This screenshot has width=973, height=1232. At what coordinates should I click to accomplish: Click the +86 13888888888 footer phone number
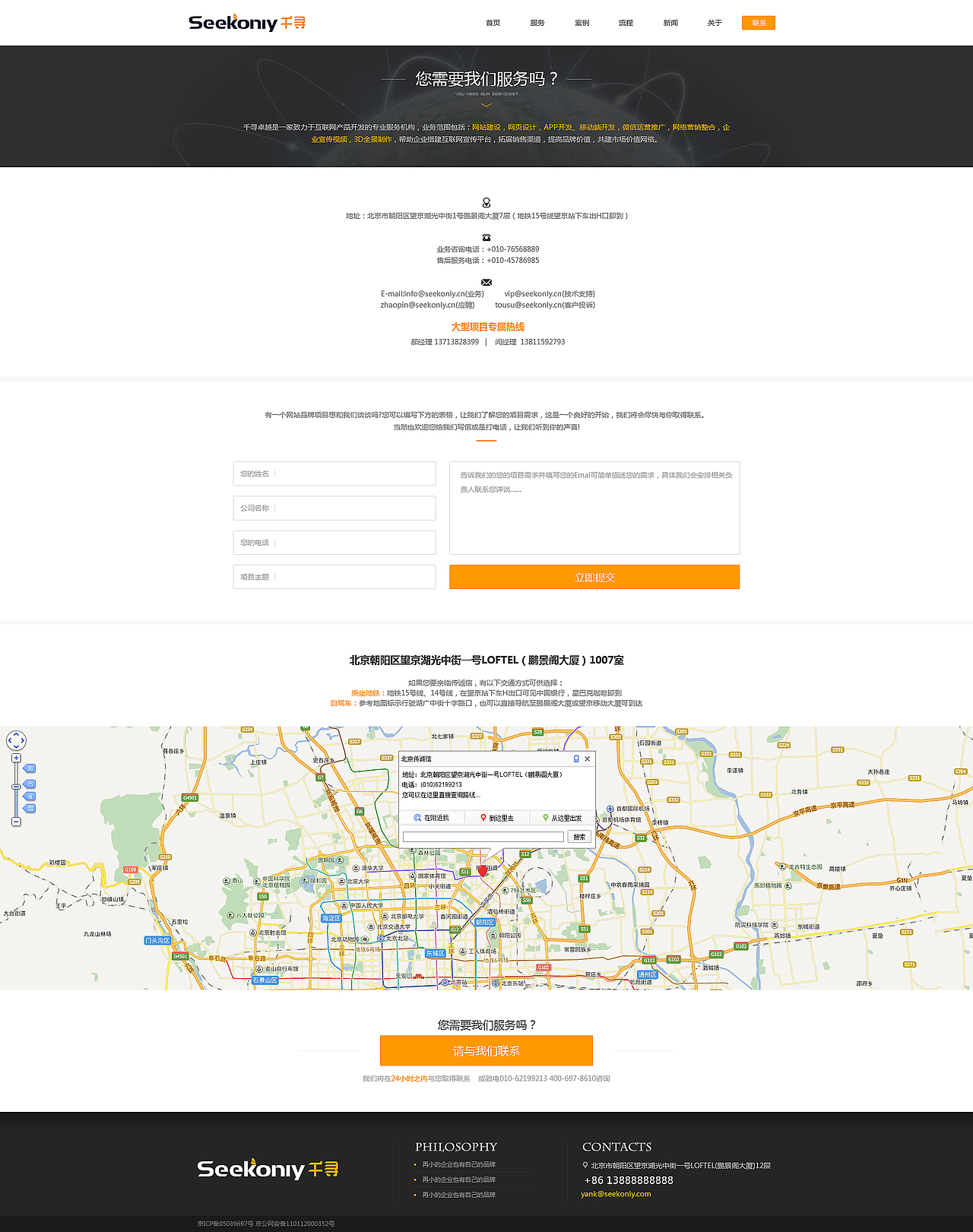coord(629,1180)
